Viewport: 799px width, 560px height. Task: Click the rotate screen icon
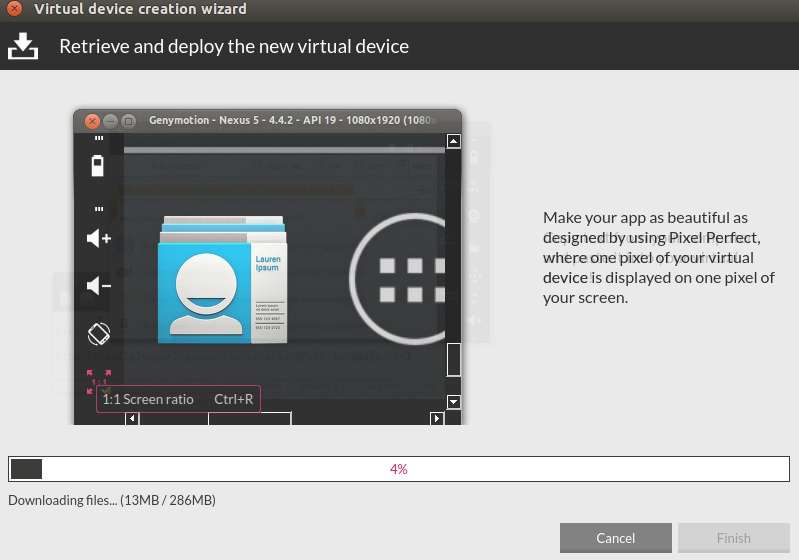click(99, 334)
